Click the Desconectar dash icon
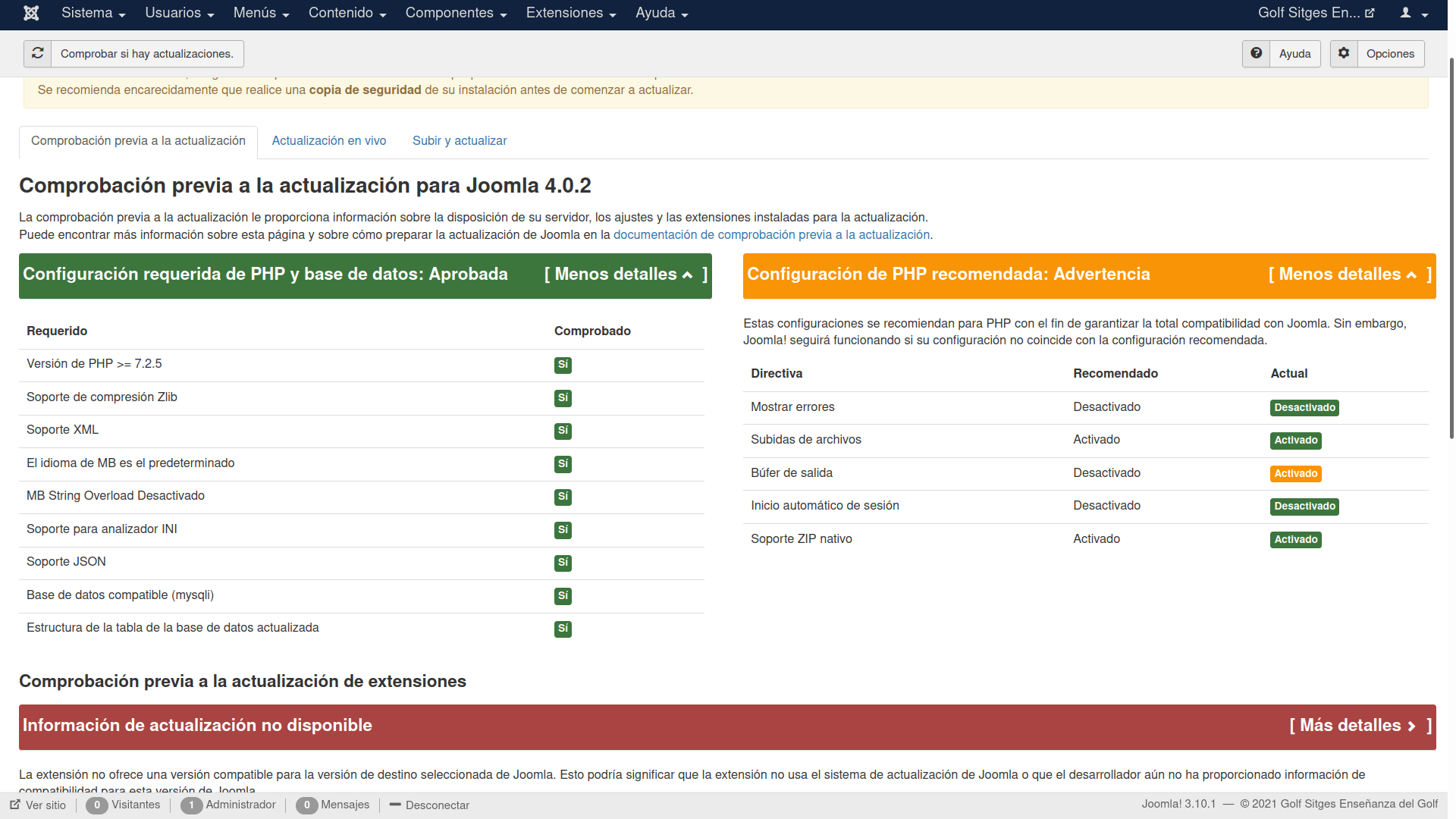Viewport: 1456px width, 819px height. (395, 805)
